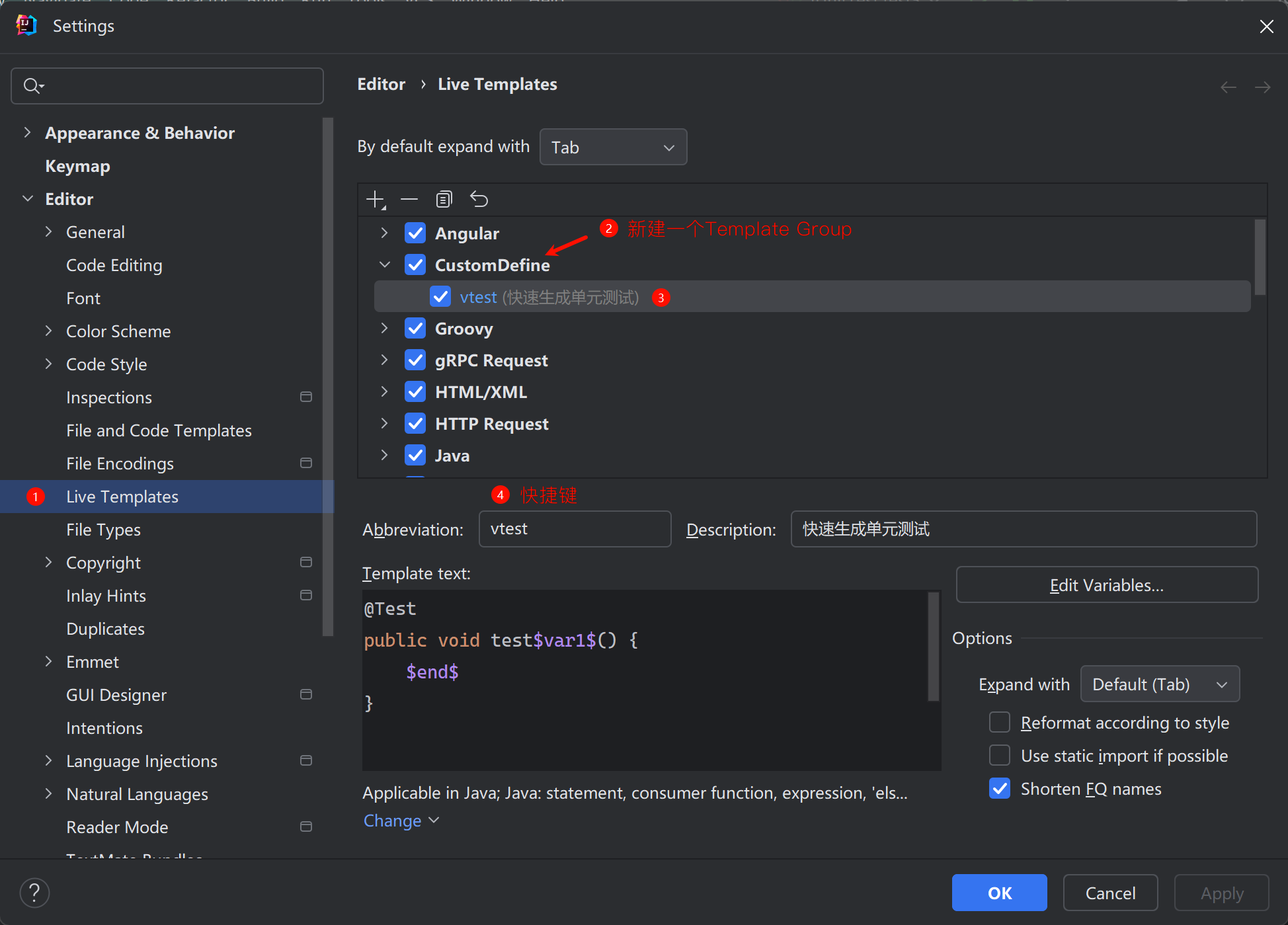
Task: Expand the gRPC Request template group
Action: 384,360
